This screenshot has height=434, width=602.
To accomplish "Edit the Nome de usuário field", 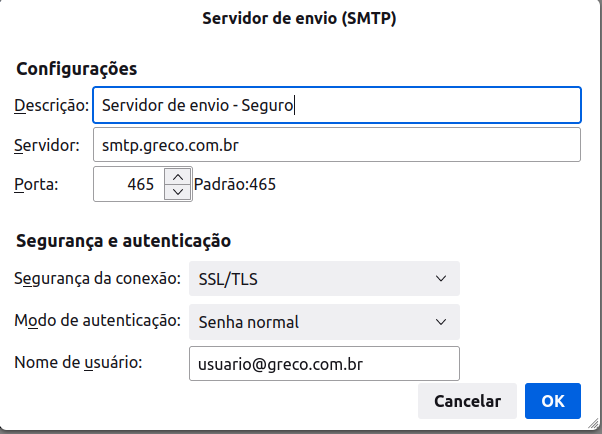I will pyautogui.click(x=324, y=364).
